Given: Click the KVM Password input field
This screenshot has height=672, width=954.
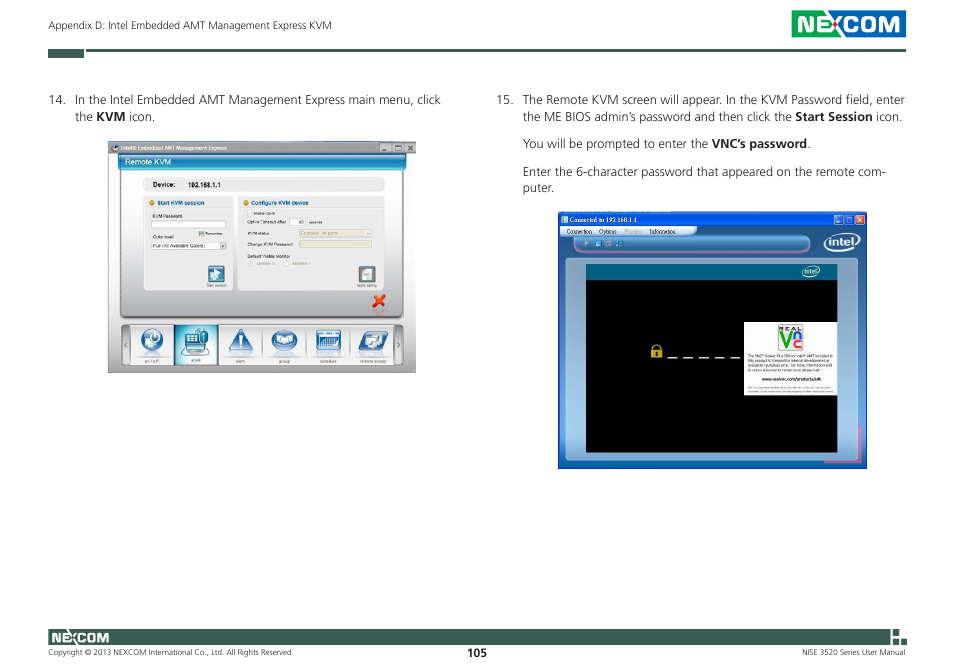Looking at the screenshot, I should (x=189, y=224).
